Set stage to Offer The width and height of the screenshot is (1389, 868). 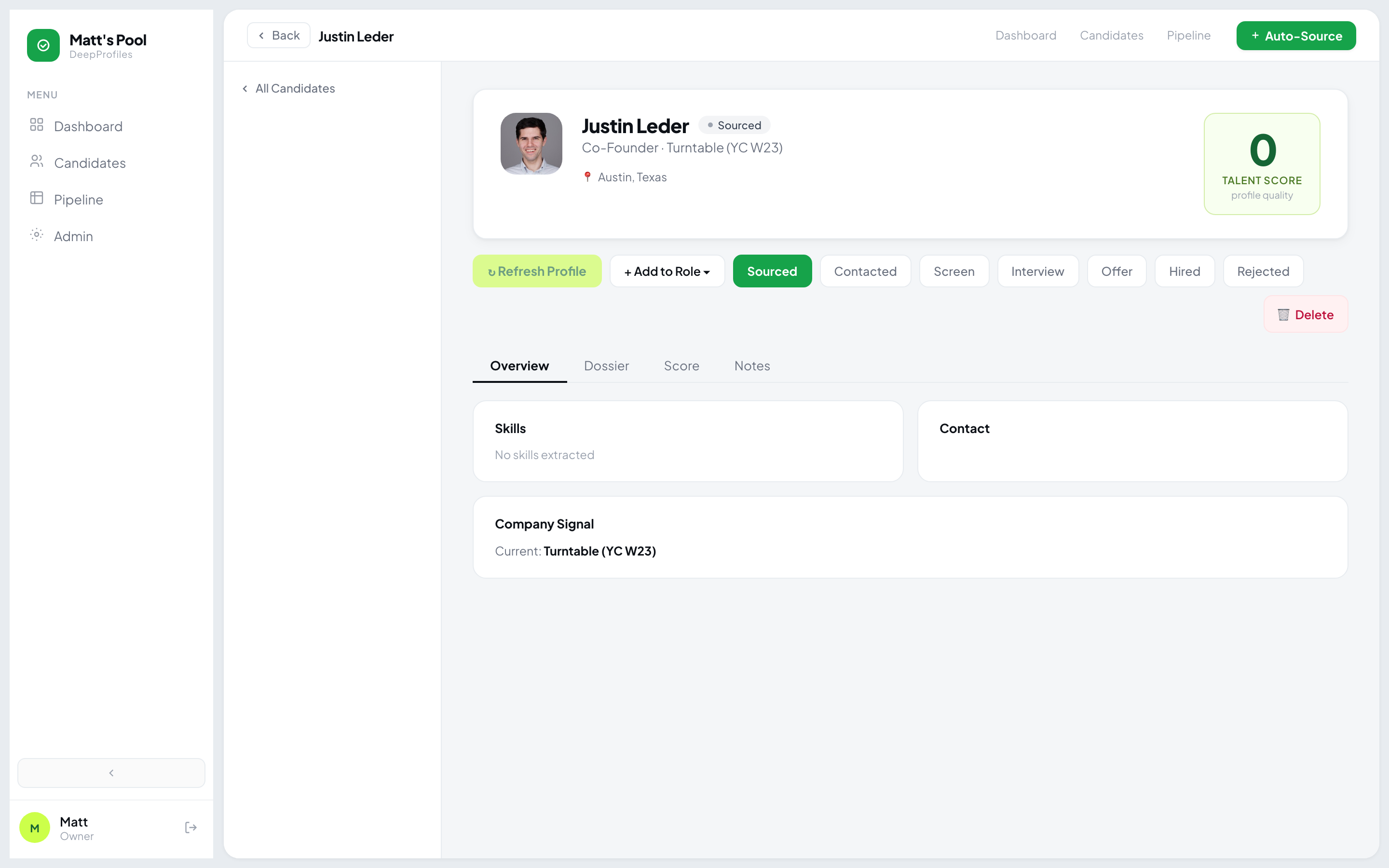point(1117,271)
